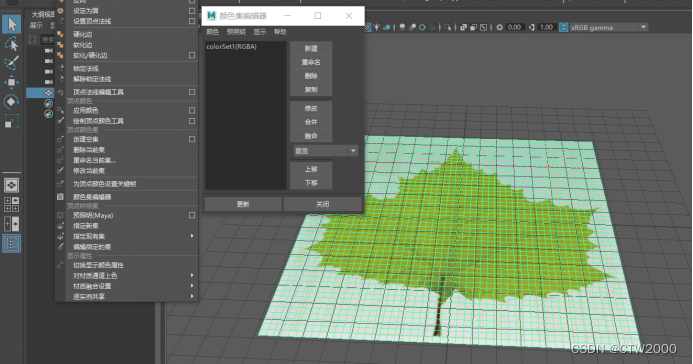The image size is (693, 364).
Task: Choose 颜色集编辑器 menu entry
Action: point(92,197)
